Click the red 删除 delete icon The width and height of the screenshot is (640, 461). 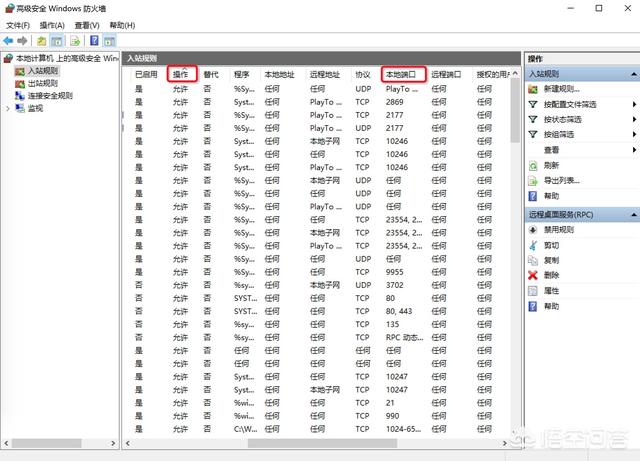pos(533,275)
